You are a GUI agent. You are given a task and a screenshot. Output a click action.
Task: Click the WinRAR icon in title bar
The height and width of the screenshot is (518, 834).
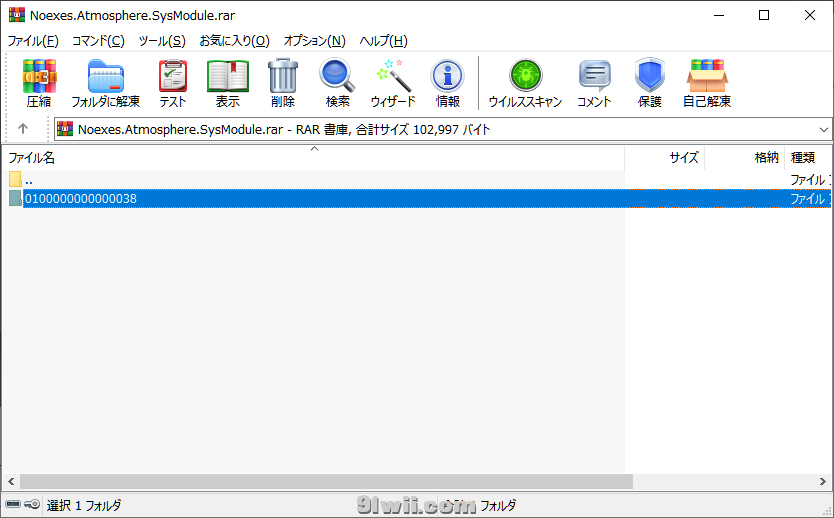[16, 15]
